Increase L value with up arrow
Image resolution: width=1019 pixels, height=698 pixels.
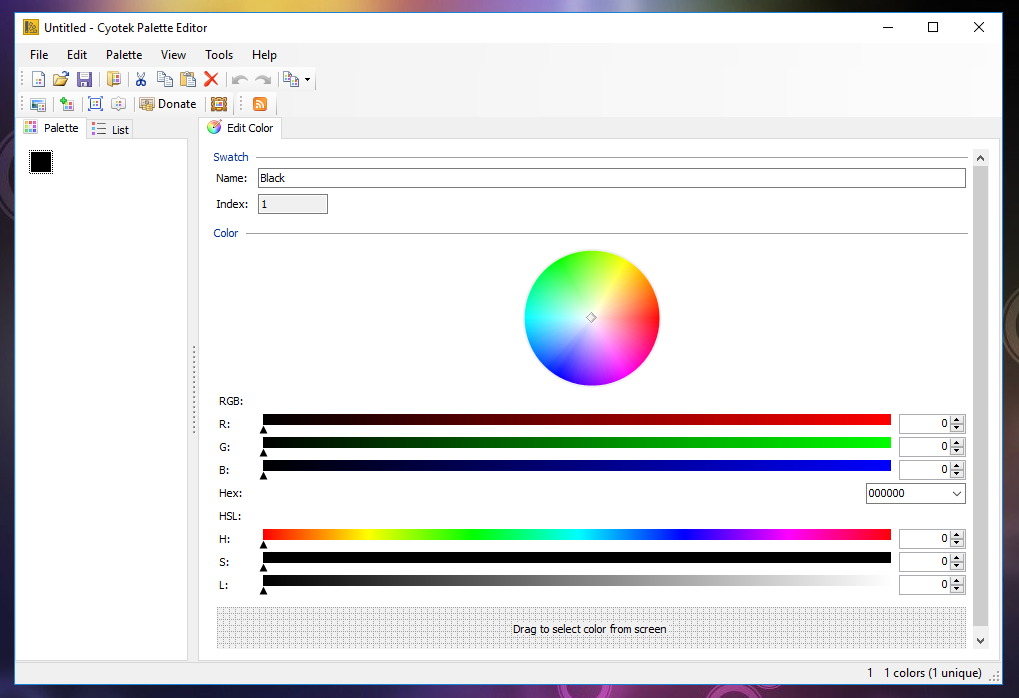point(957,580)
